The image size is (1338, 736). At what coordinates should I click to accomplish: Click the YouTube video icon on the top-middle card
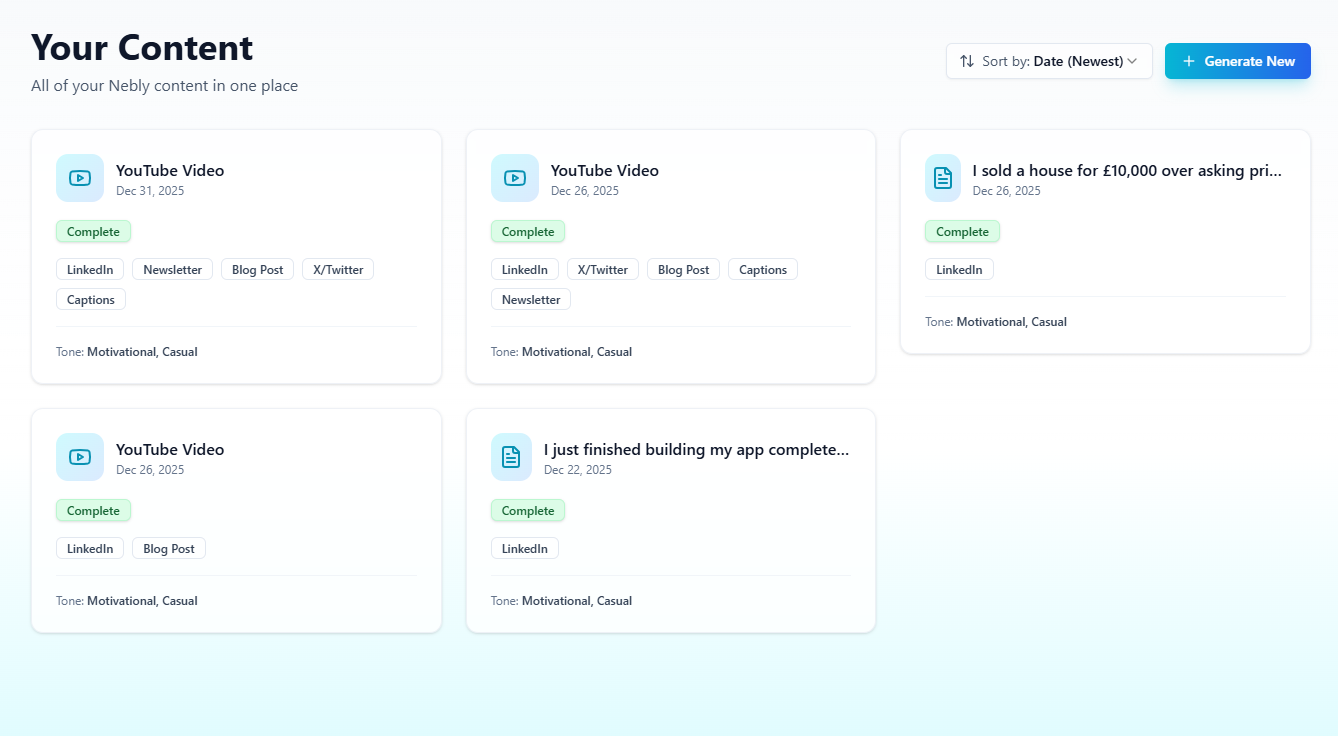[x=514, y=178]
